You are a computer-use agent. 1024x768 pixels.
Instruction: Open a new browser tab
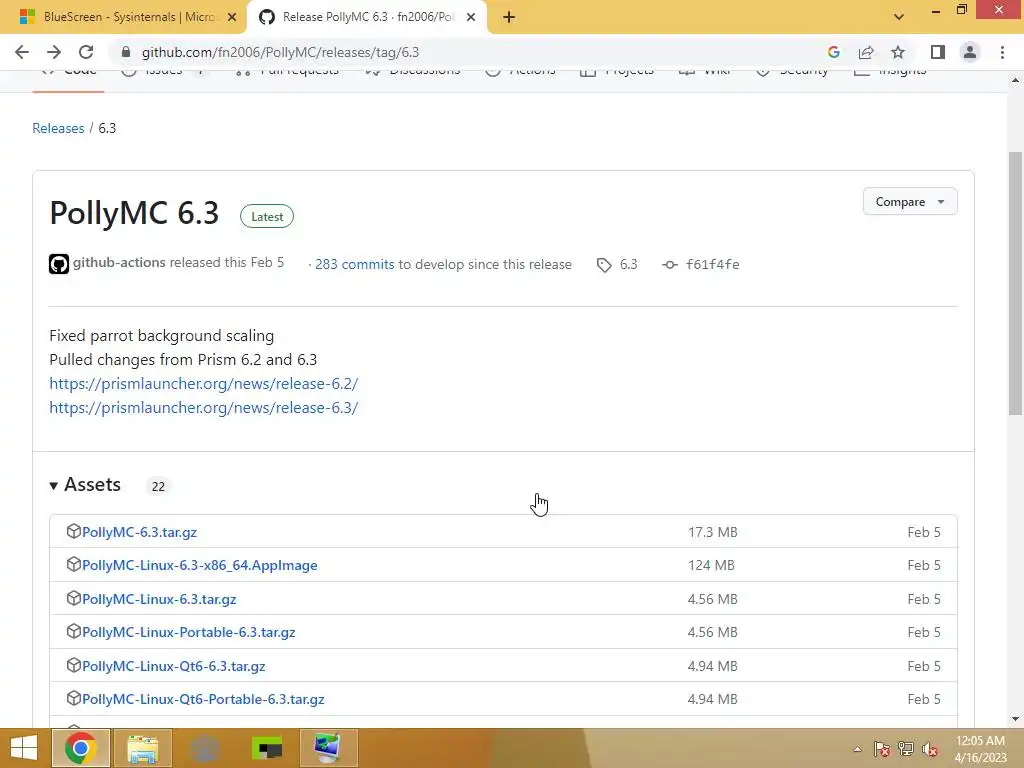[509, 18]
